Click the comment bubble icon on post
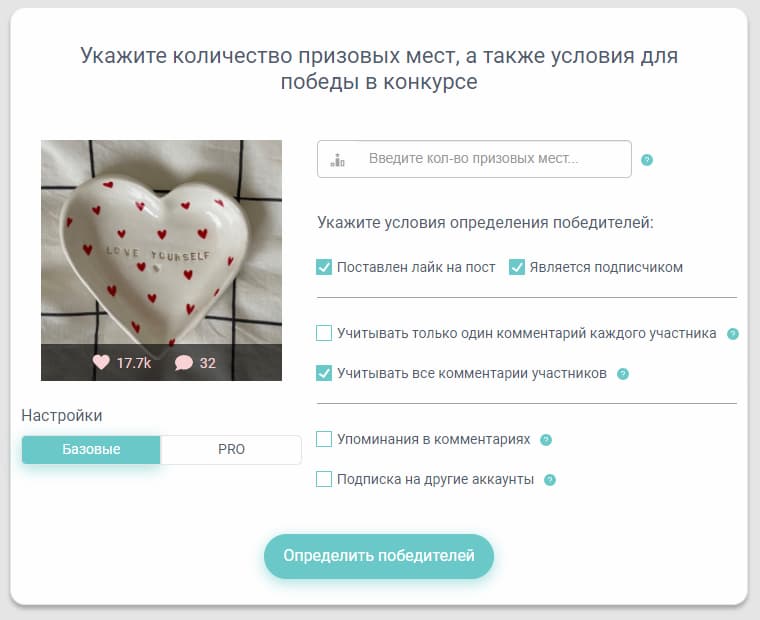Image resolution: width=760 pixels, height=620 pixels. (184, 363)
